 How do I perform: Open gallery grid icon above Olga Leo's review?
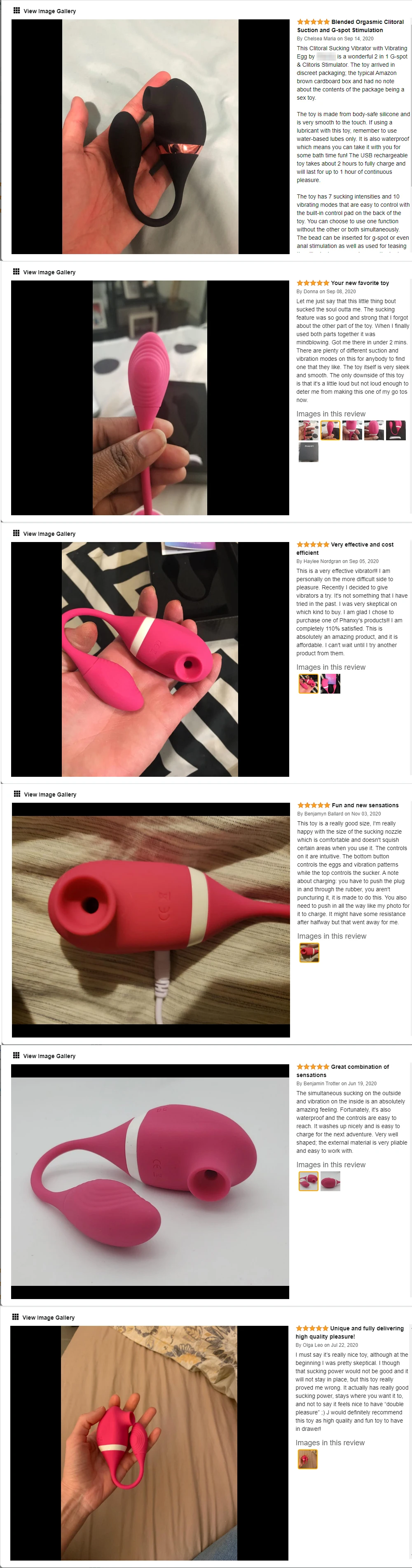coord(16,1316)
